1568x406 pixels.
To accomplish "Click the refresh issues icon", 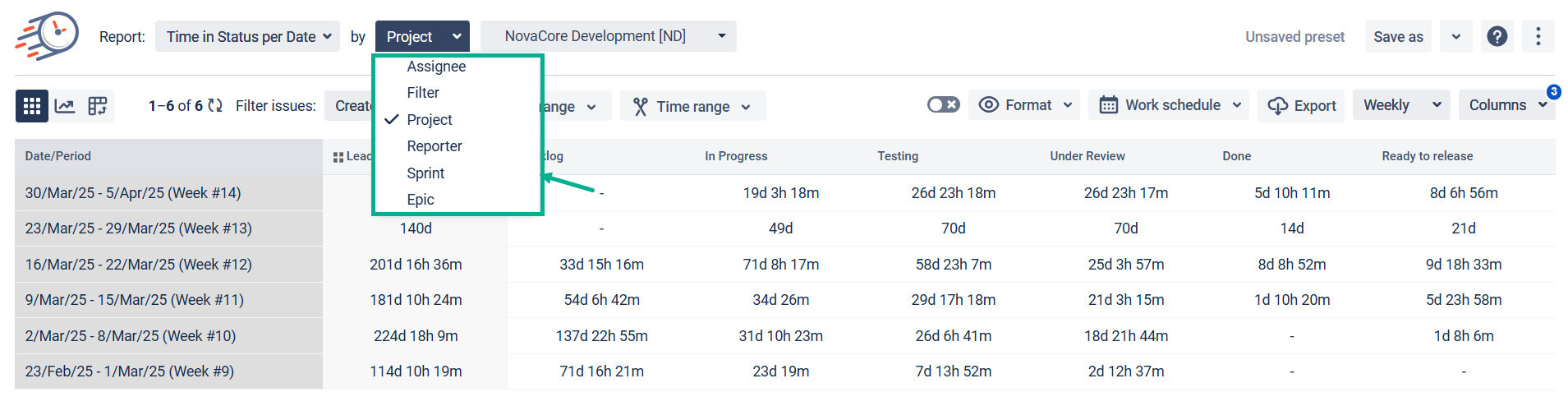I will click(215, 106).
